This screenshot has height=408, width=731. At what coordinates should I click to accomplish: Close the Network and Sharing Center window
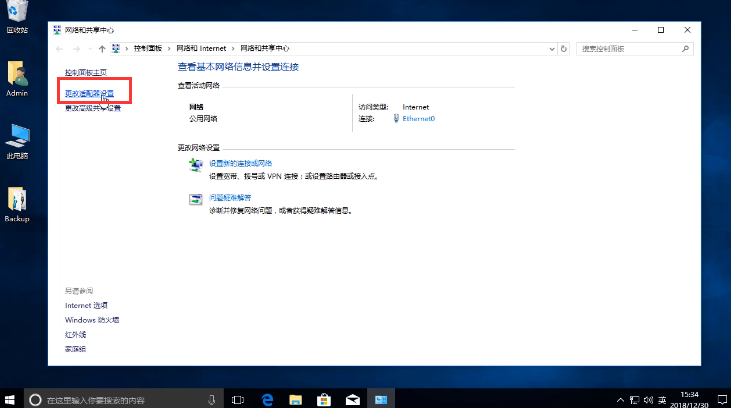point(687,30)
